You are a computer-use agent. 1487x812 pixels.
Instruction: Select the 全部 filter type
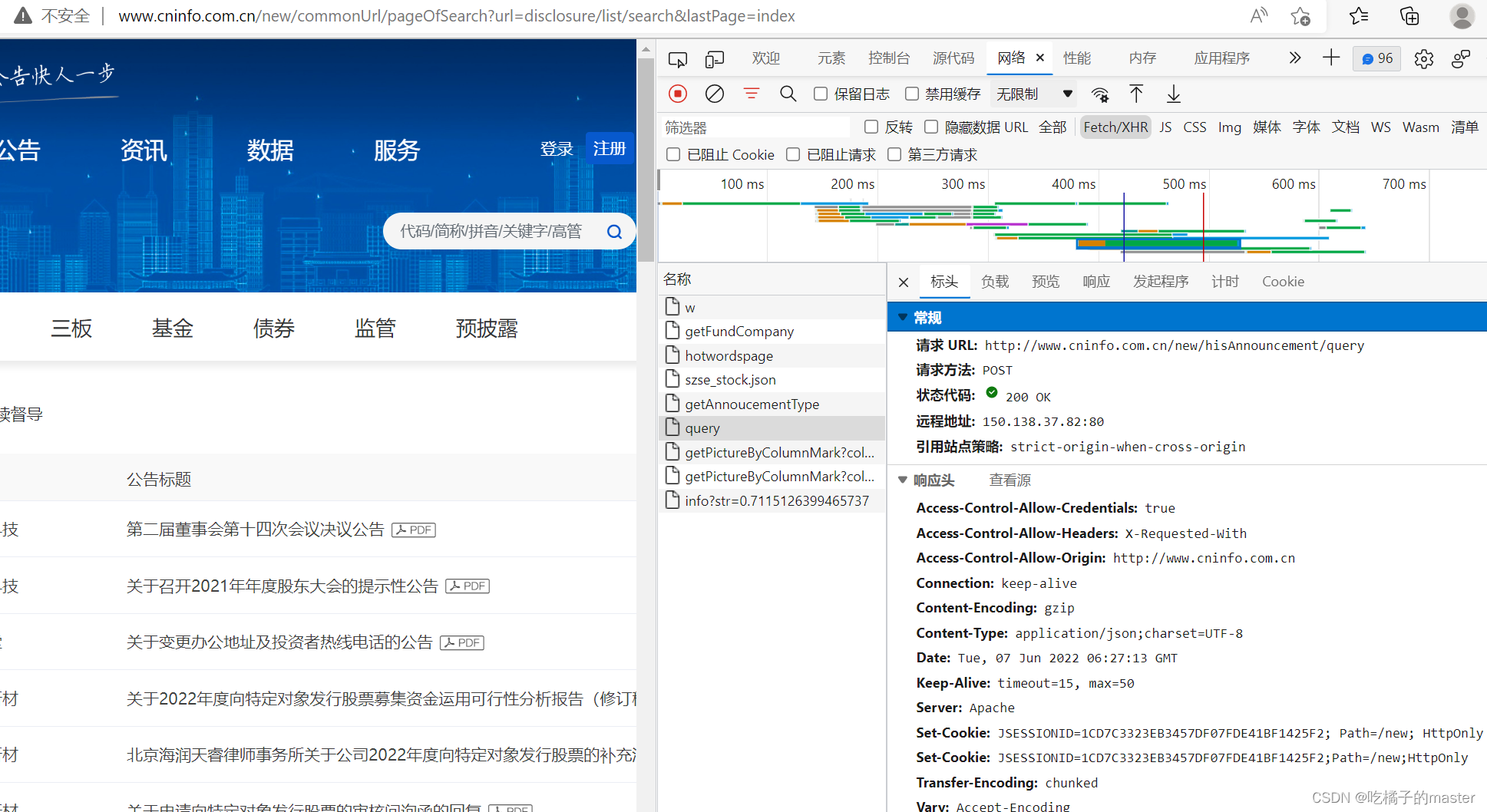(1052, 127)
